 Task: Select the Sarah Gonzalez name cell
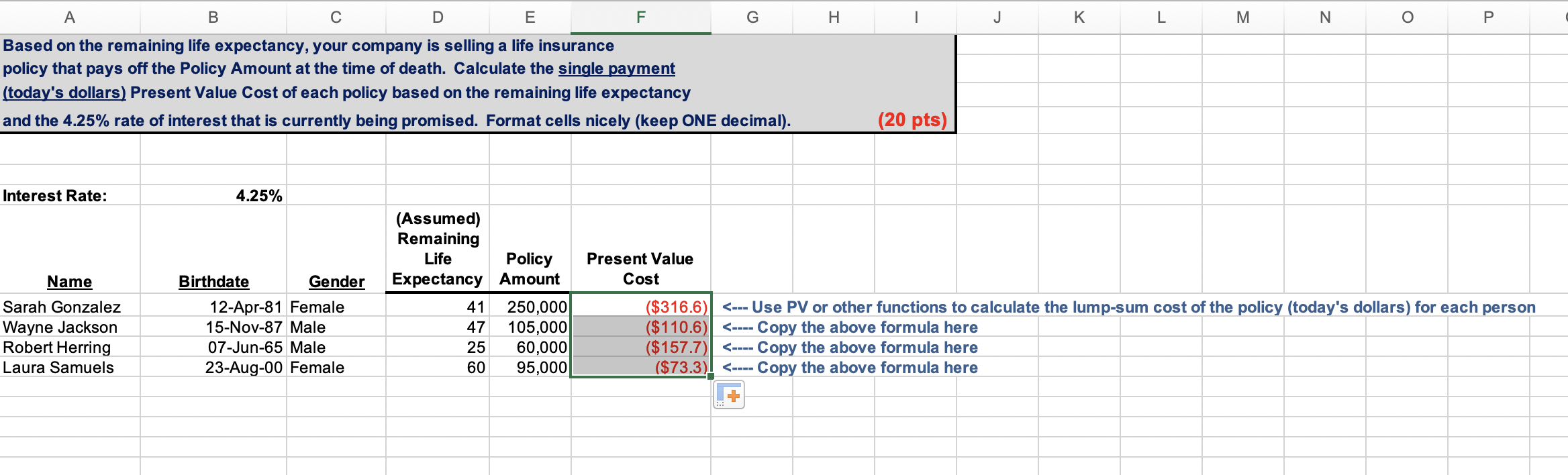pos(70,307)
